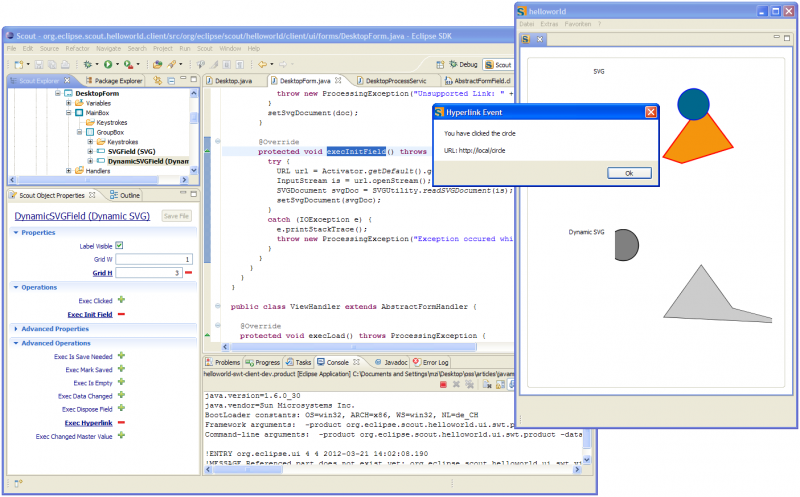Viewport: 800px width, 497px height.
Task: Expand the Handlers tree node
Action: pyautogui.click(x=68, y=171)
